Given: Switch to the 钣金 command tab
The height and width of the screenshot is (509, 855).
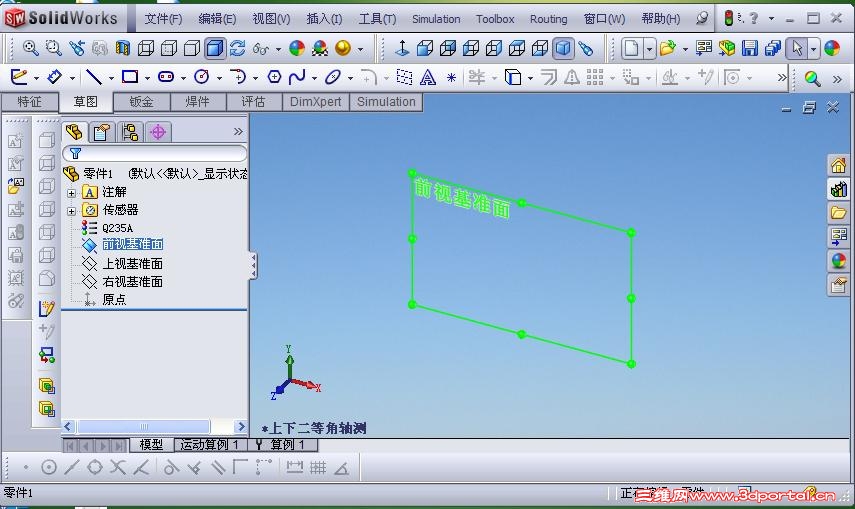Looking at the screenshot, I should click(142, 102).
